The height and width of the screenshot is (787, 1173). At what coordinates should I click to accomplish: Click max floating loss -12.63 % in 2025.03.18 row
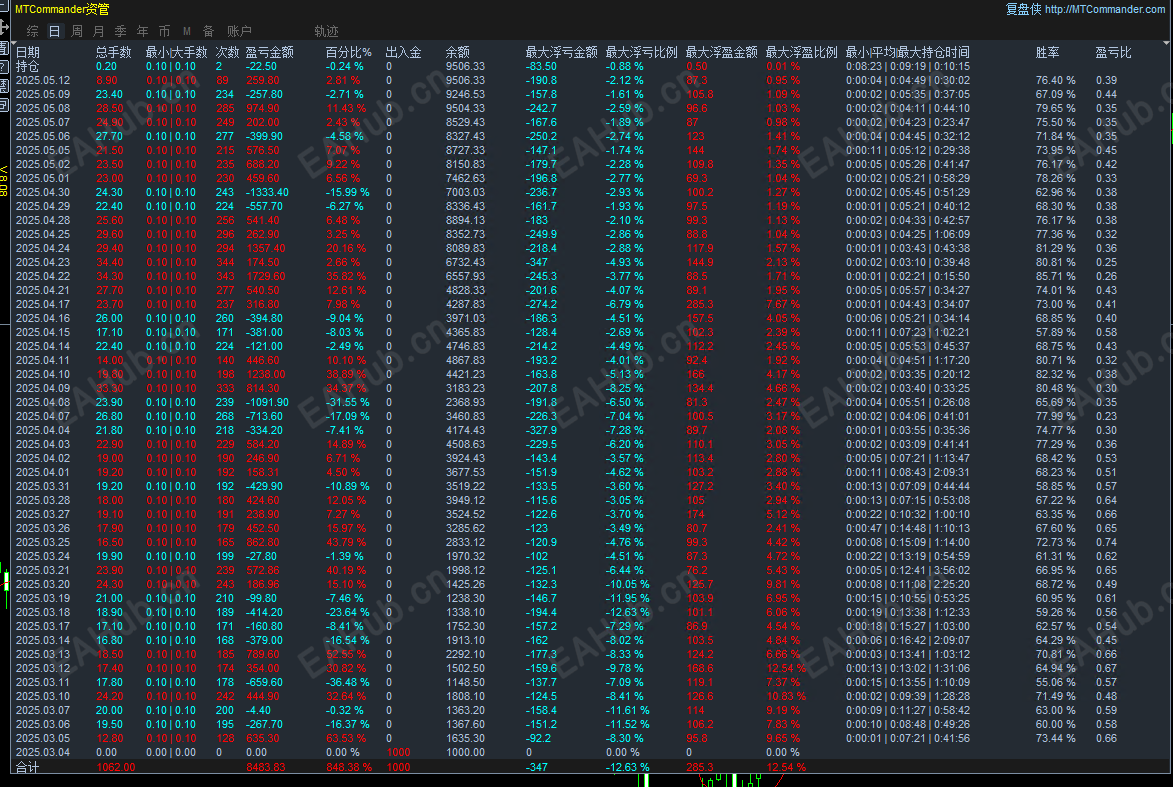click(628, 613)
